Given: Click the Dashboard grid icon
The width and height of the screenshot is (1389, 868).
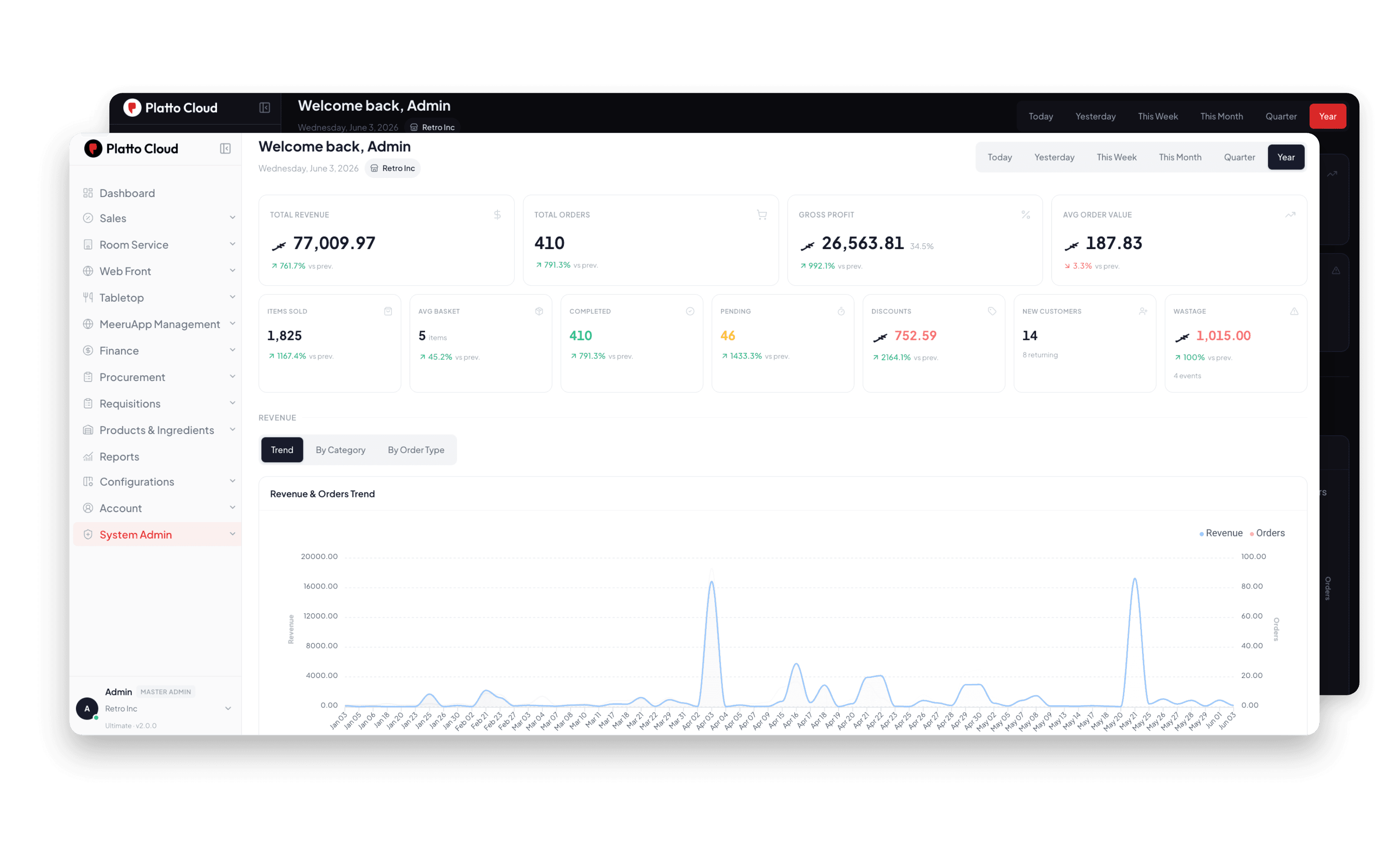Looking at the screenshot, I should [x=88, y=193].
